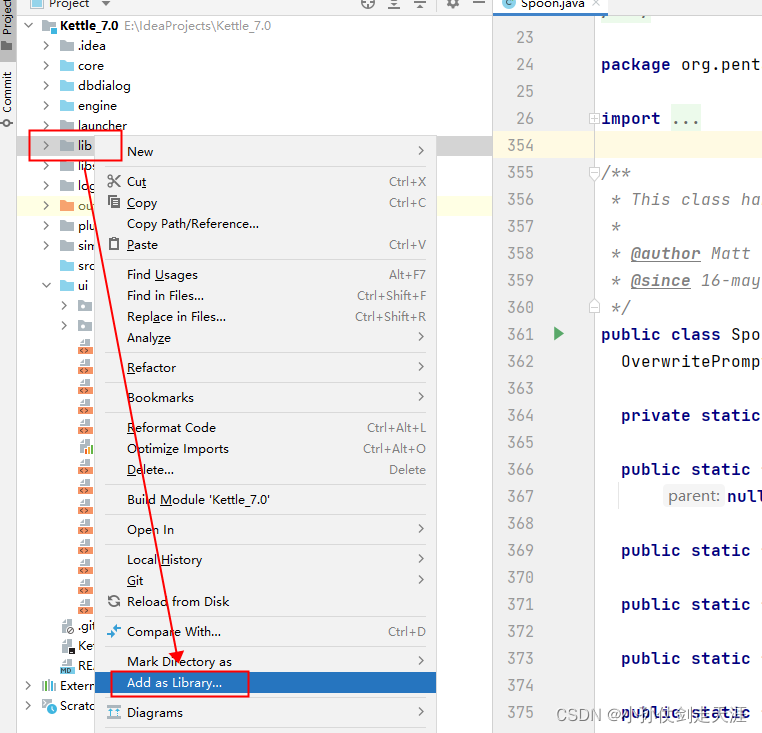Click the Select Opened File crosshair icon
Image resolution: width=762 pixels, height=733 pixels.
(x=368, y=3)
